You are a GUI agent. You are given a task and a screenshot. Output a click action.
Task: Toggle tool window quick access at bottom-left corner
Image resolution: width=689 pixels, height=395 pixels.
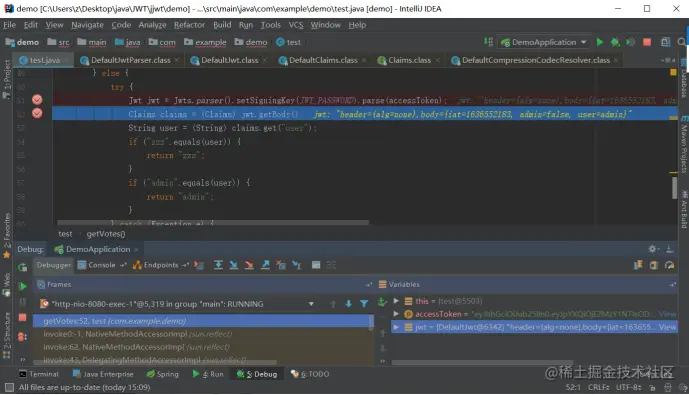tap(9, 388)
